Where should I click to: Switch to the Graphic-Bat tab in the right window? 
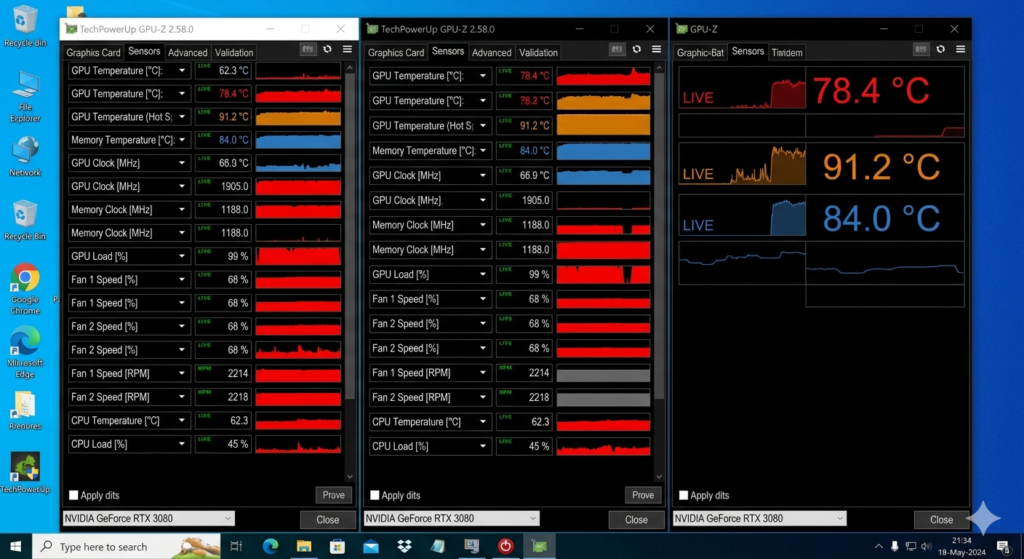[700, 52]
